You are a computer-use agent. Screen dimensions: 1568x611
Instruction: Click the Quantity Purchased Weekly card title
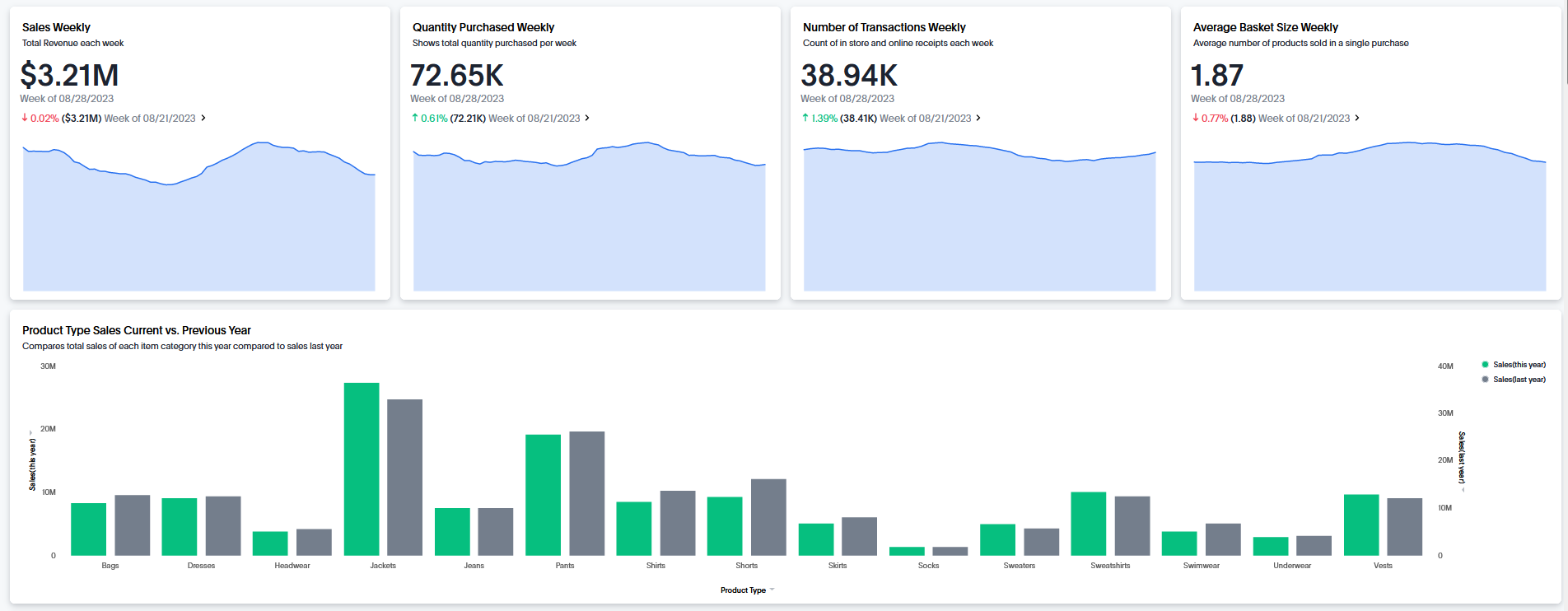483,27
